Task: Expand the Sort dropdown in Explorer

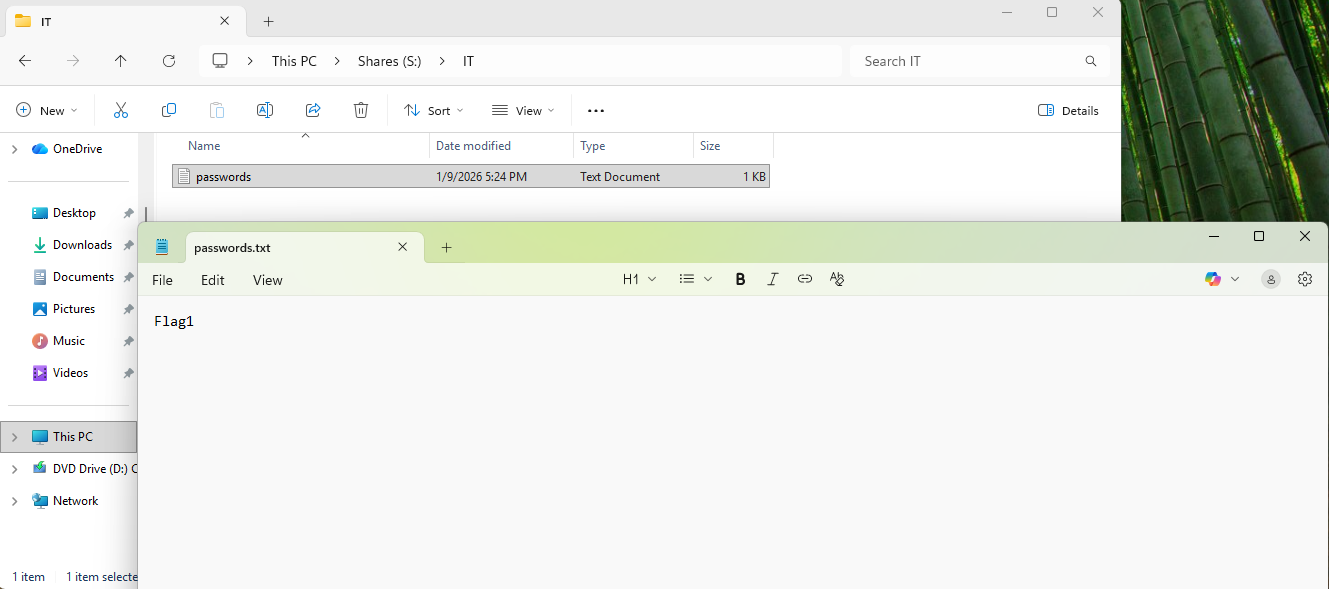Action: coord(434,111)
